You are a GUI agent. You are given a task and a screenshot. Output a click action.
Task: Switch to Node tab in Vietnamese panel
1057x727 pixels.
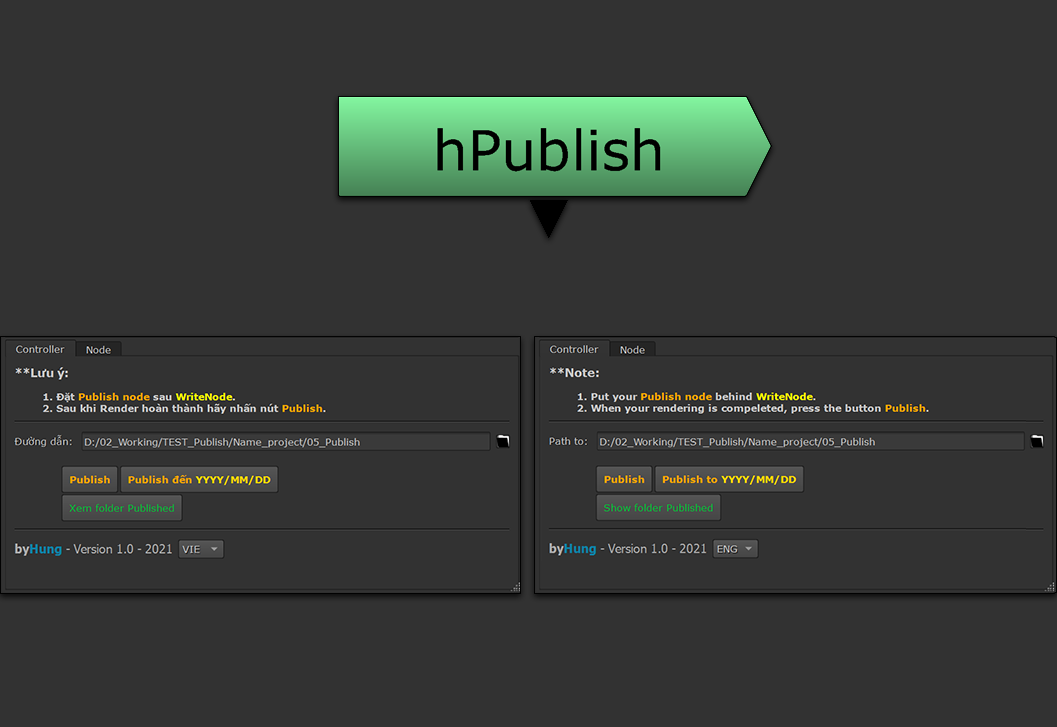(98, 350)
